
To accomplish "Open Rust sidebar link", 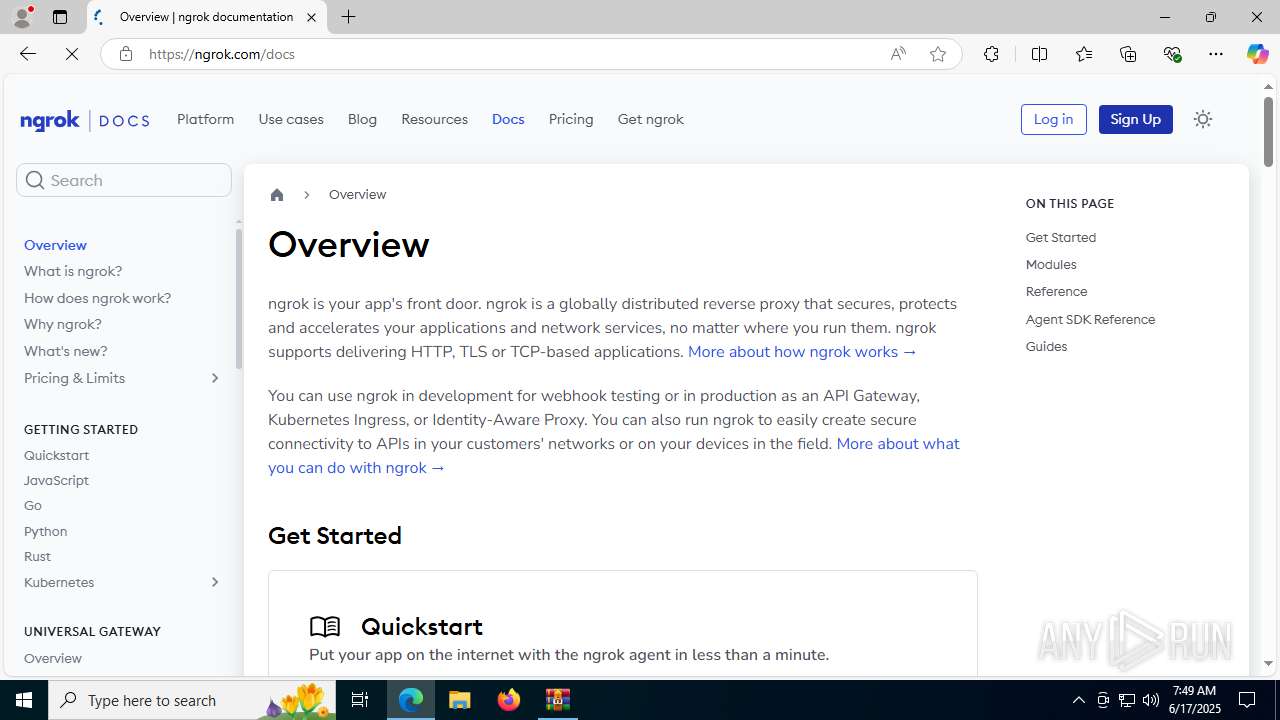I will [x=37, y=556].
